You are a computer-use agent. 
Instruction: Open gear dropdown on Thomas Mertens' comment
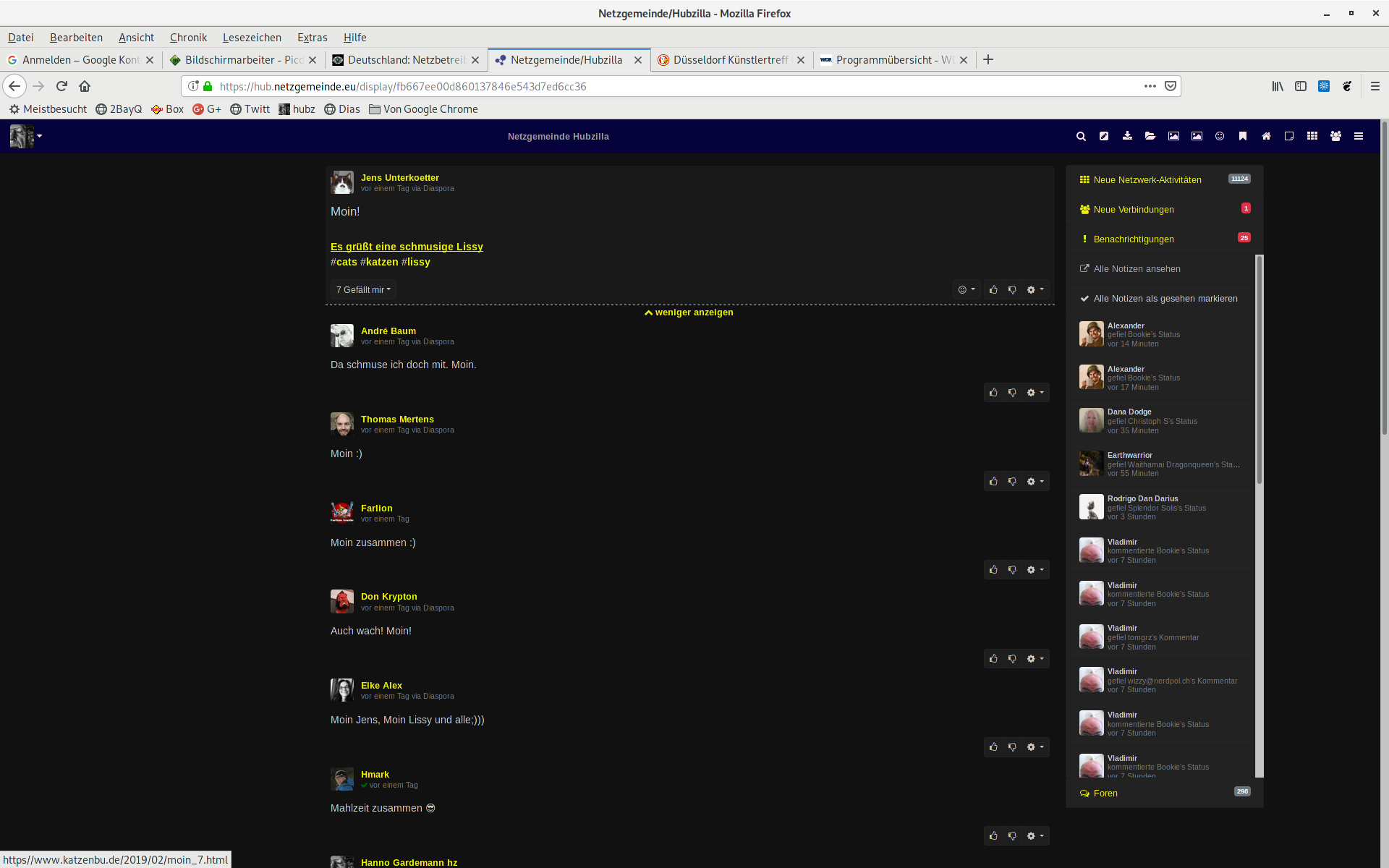click(x=1035, y=482)
